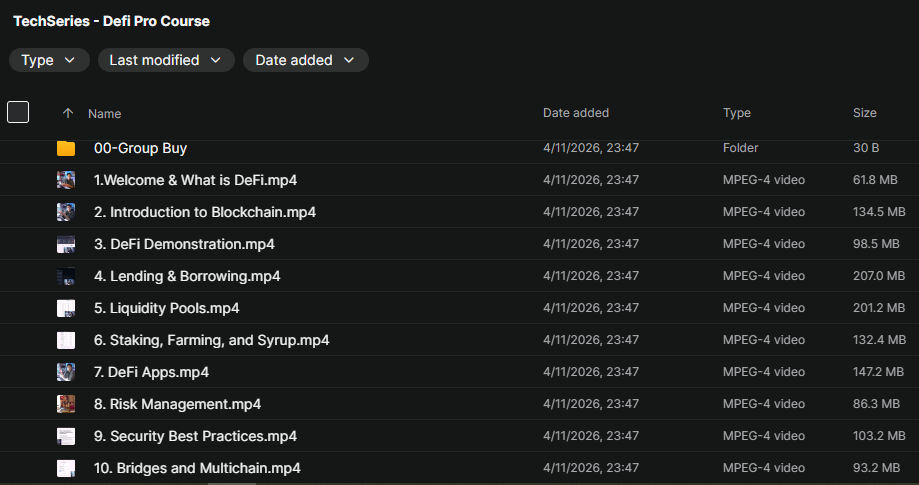Sort by the Size column header

tap(865, 113)
